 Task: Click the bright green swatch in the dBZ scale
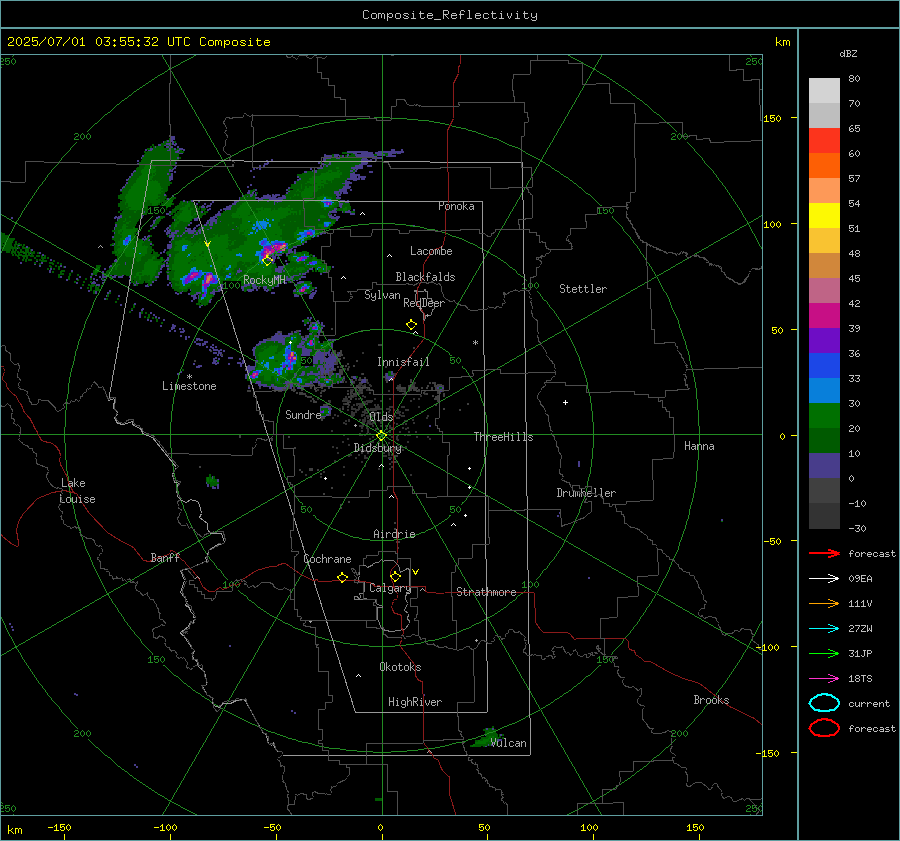pos(824,416)
